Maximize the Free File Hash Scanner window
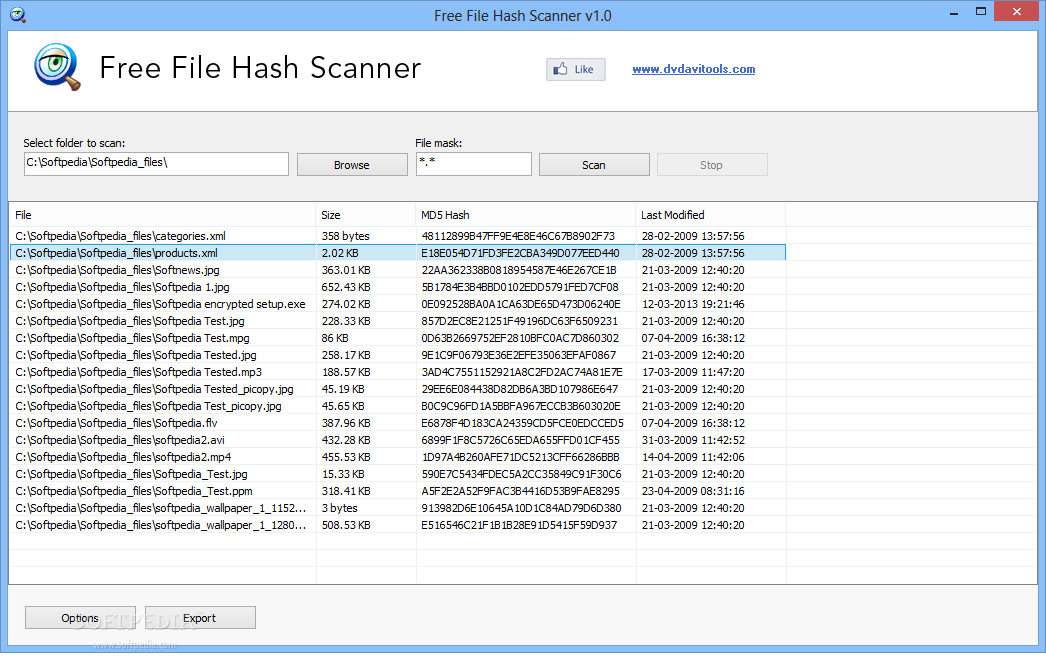1046x663 pixels. 981,11
